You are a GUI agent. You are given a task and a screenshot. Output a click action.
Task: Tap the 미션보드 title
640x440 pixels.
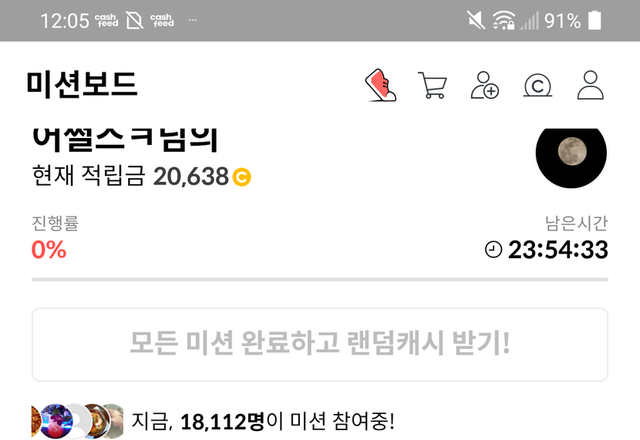pos(82,84)
